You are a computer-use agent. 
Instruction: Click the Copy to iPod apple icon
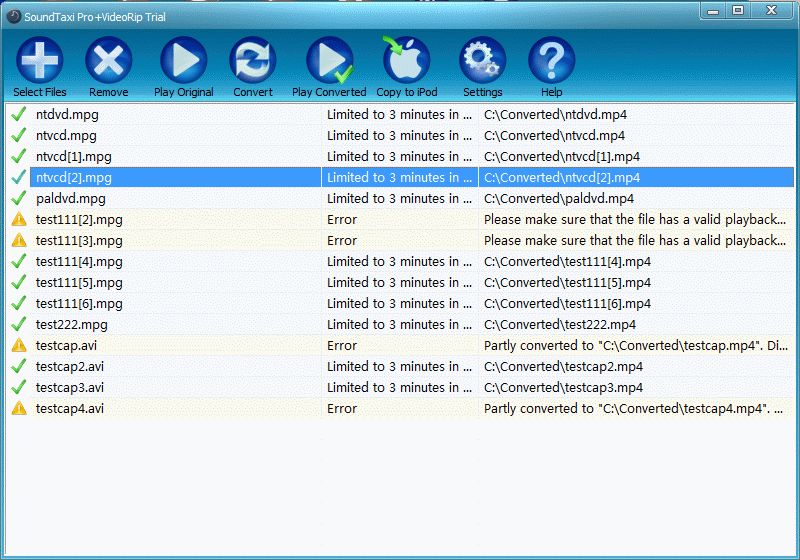click(x=406, y=60)
